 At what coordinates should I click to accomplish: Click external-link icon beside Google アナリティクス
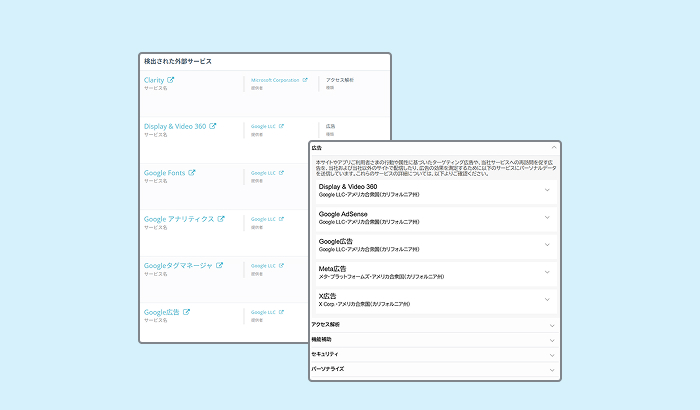click(221, 219)
